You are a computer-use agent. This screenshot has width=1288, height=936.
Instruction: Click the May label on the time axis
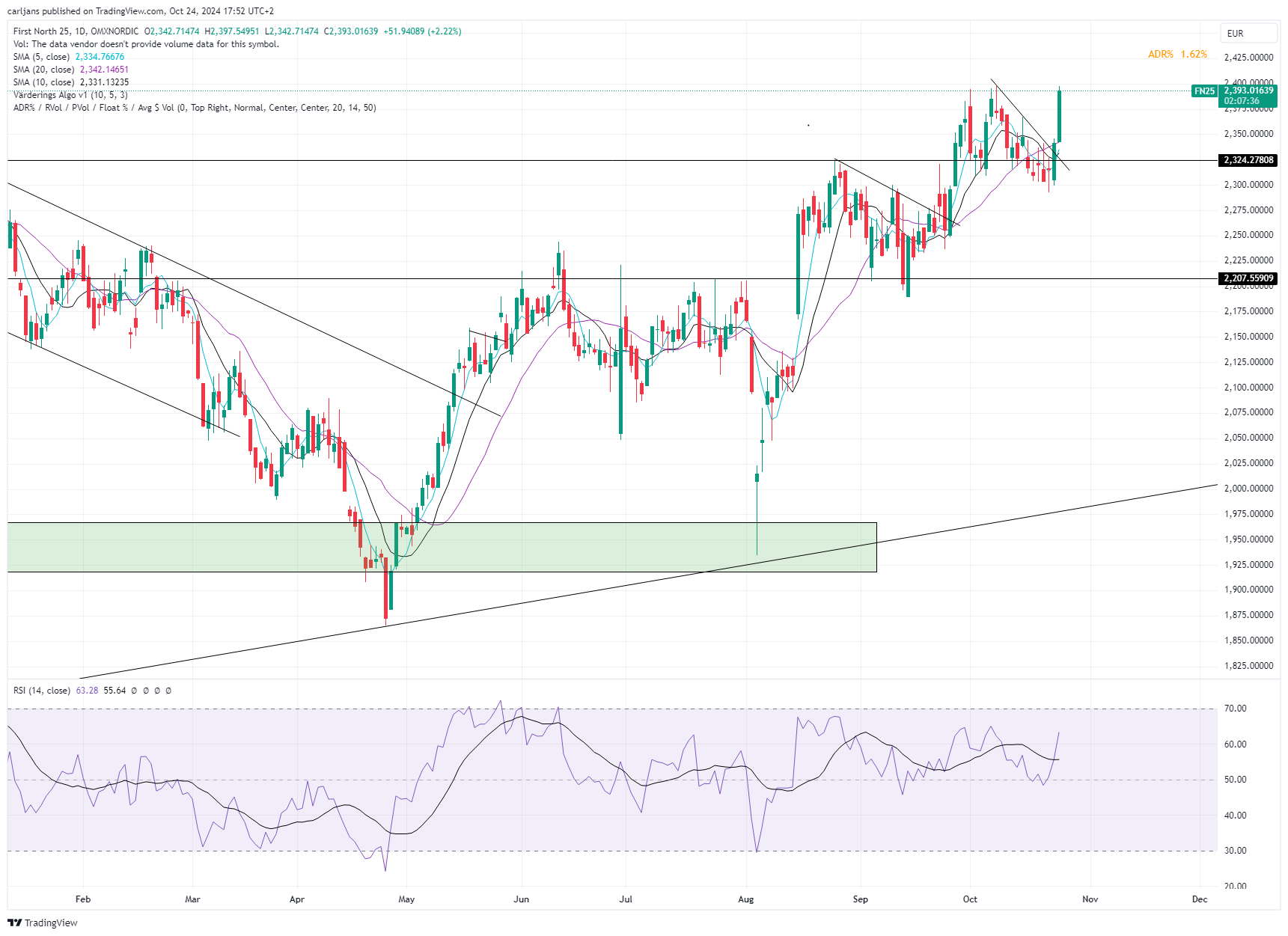(406, 899)
